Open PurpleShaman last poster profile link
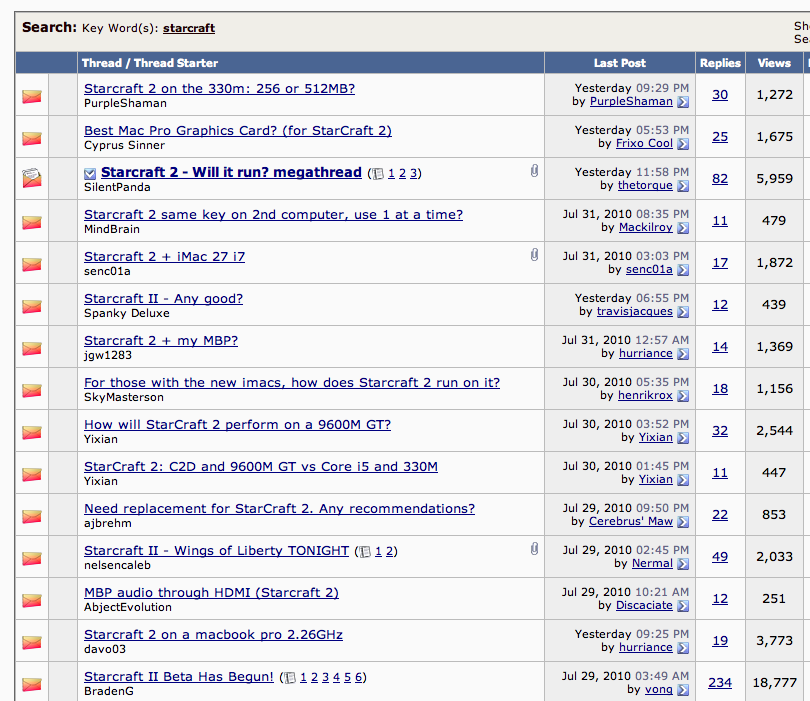The image size is (810, 701). click(631, 101)
